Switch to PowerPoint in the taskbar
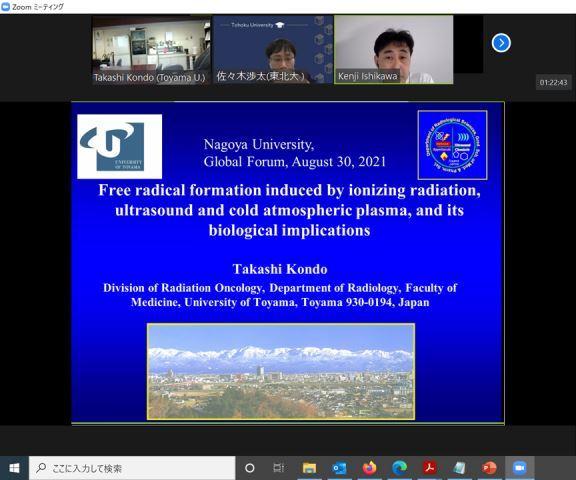The image size is (576, 480). tap(489, 468)
